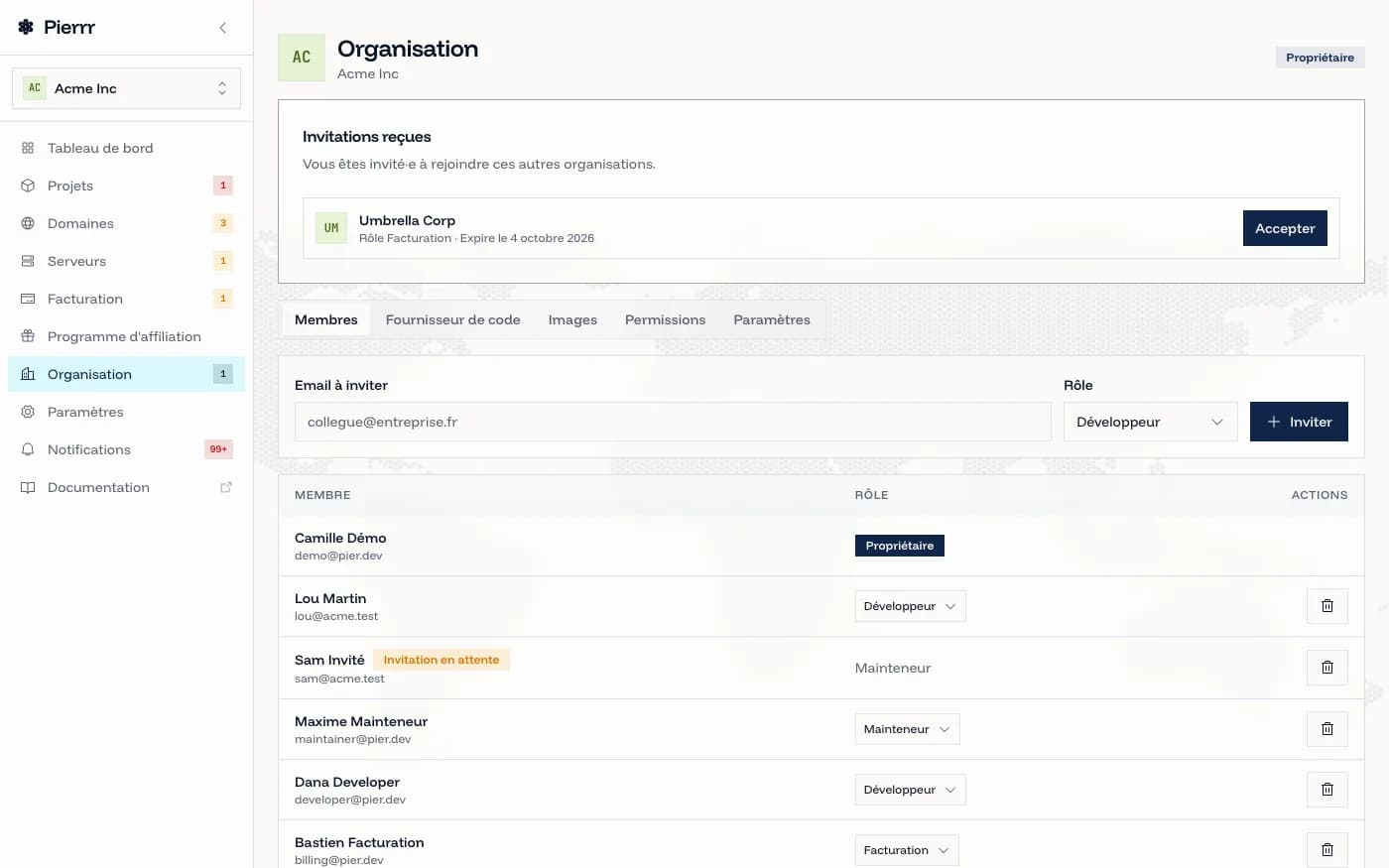Click the demo@pier.dev email text
This screenshot has height=868, width=1389.
pos(338,556)
